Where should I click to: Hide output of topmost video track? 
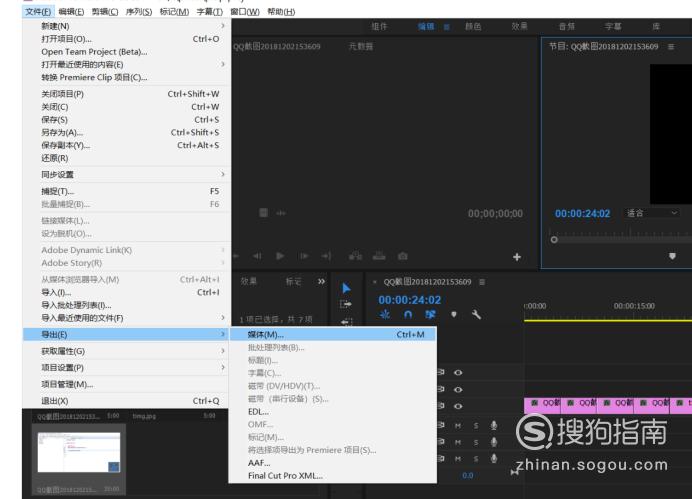pos(458,373)
